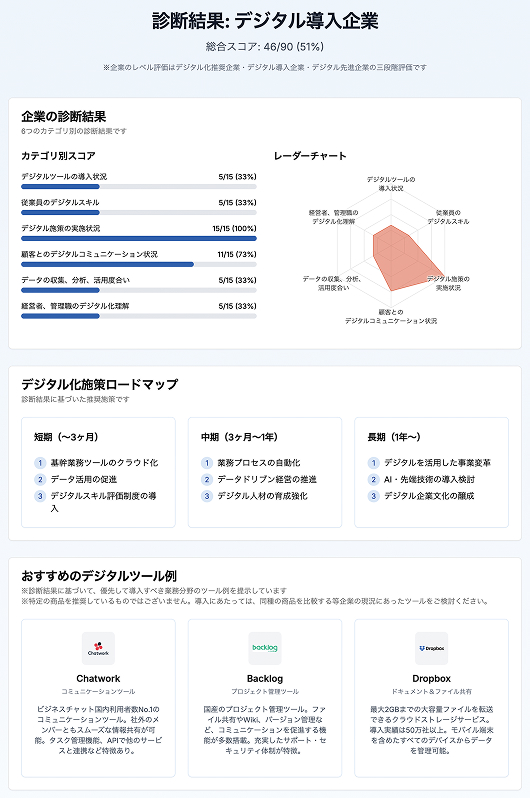Click the 長期（1年〜）heading
Image resolution: width=530 pixels, height=798 pixels.
point(394,437)
